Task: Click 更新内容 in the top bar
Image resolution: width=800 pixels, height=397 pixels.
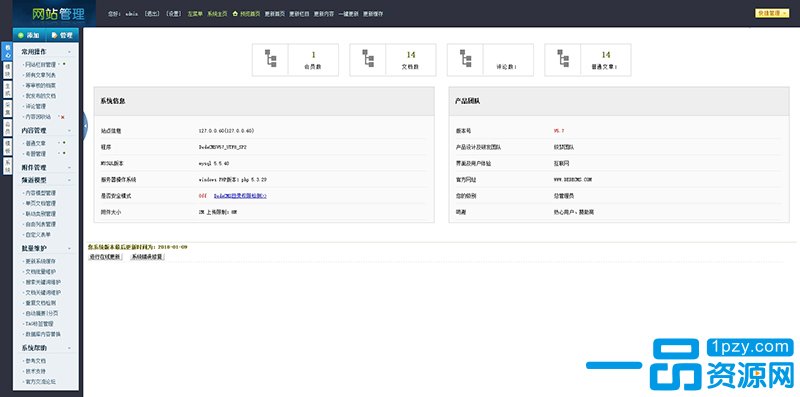Action: [x=323, y=14]
